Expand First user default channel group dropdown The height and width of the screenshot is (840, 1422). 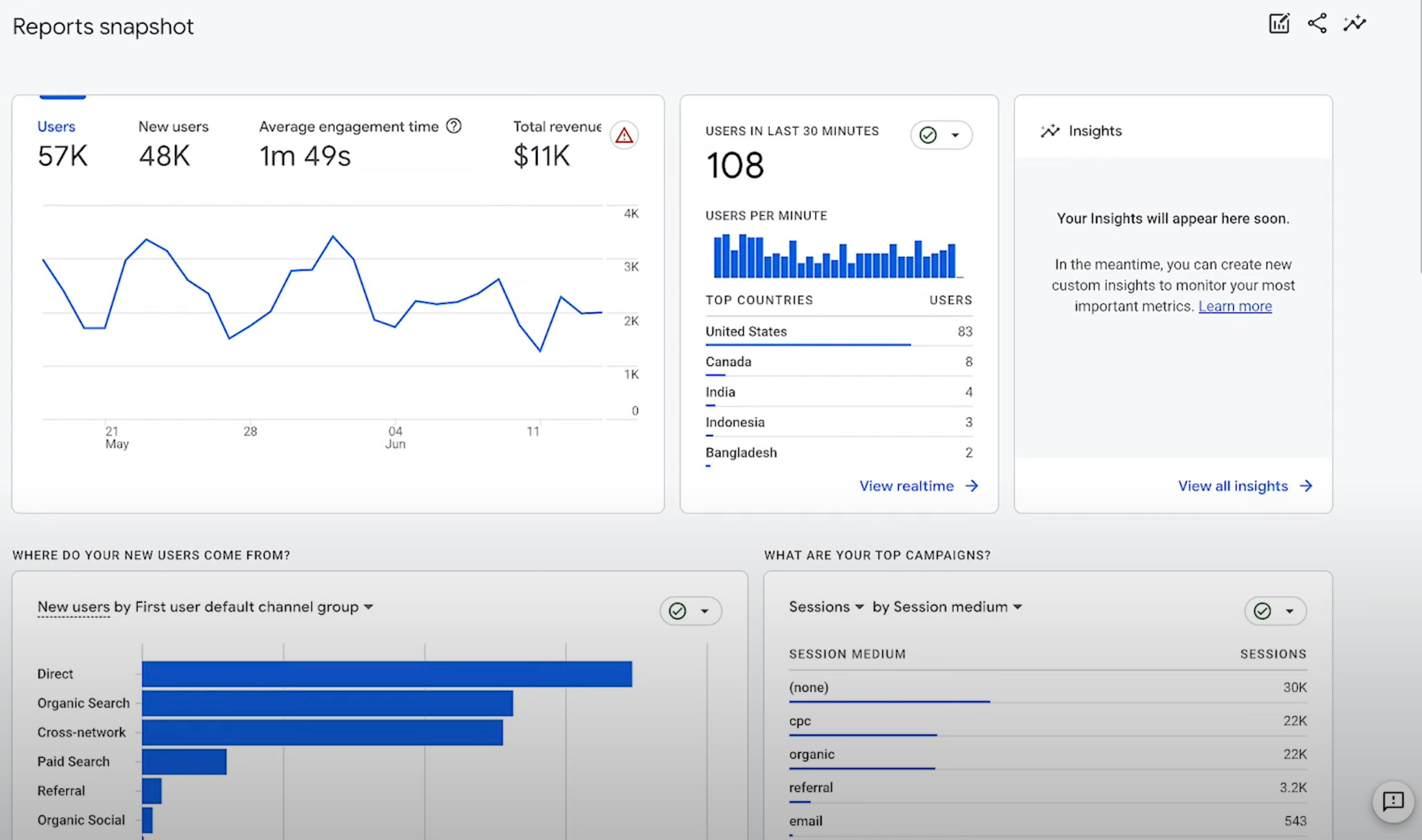tap(369, 607)
